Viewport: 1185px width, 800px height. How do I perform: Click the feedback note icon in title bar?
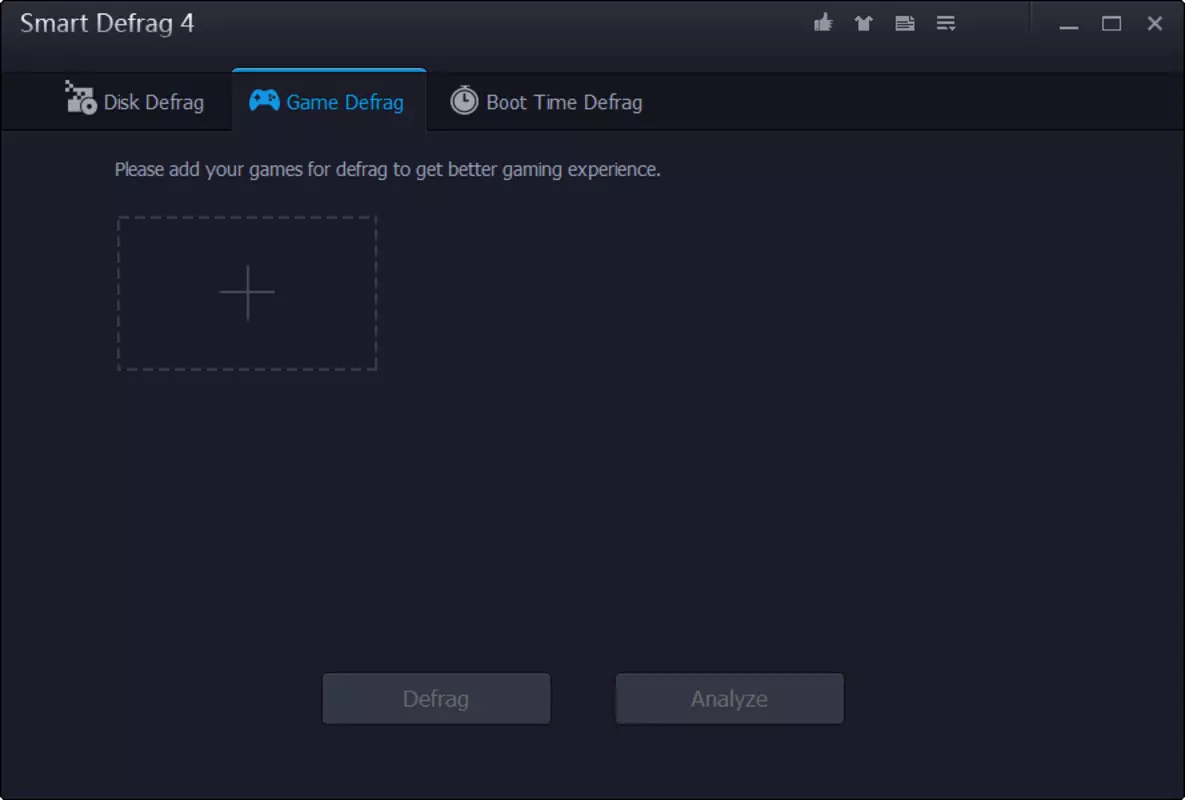pos(905,23)
